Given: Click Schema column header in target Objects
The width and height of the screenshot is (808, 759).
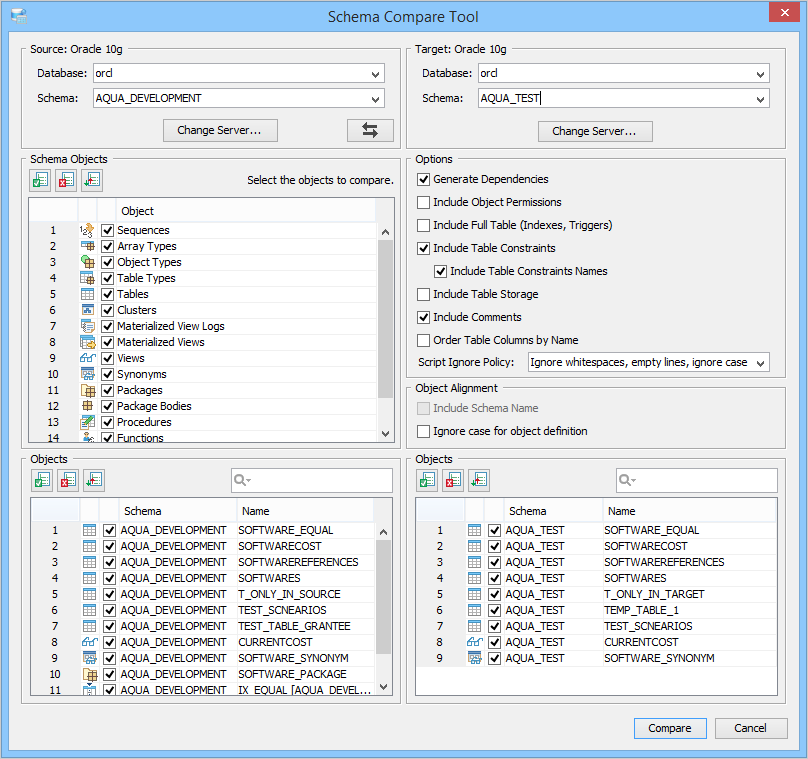Looking at the screenshot, I should click(553, 511).
